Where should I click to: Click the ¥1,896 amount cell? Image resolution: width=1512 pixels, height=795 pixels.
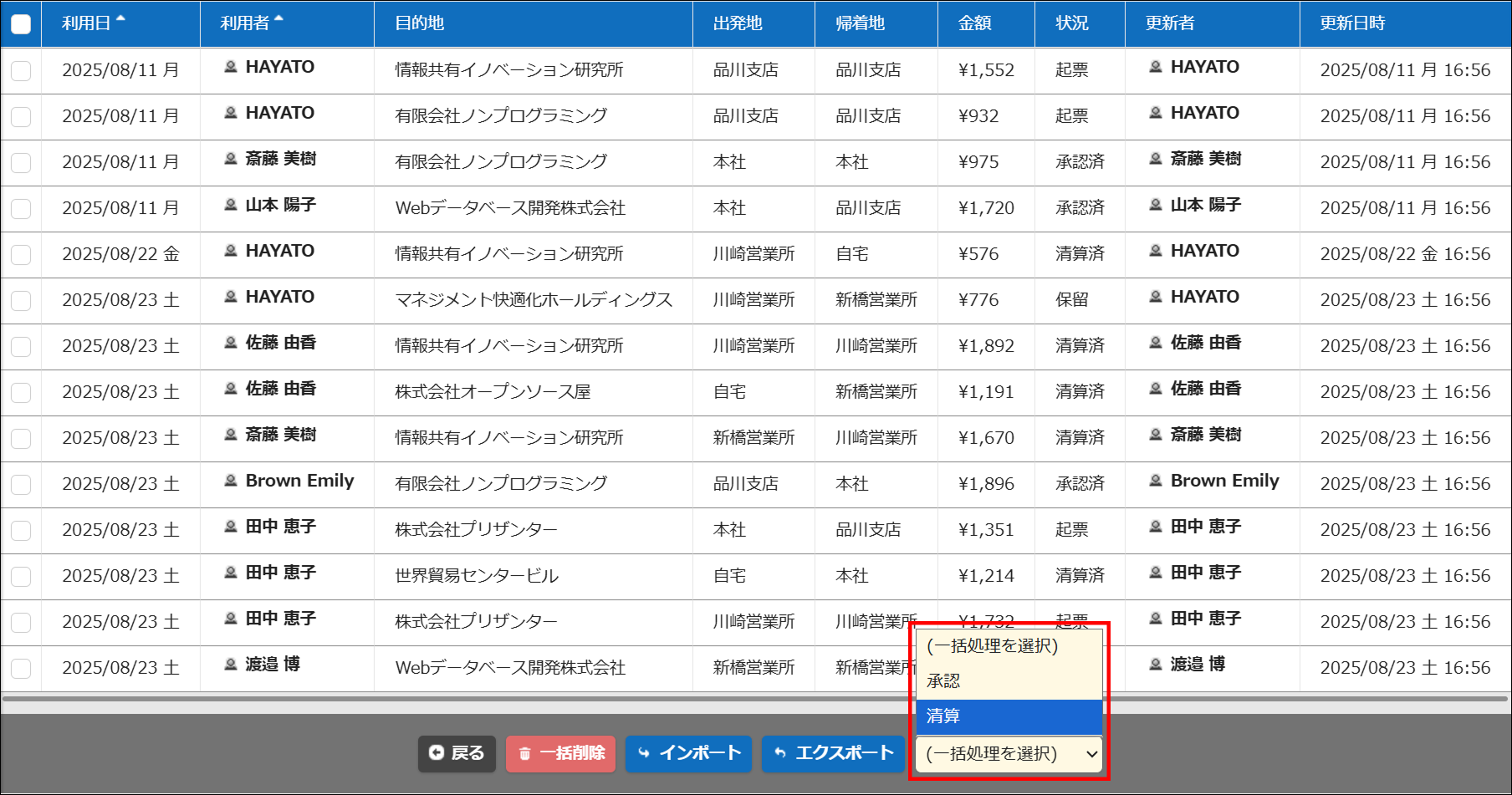[x=986, y=484]
